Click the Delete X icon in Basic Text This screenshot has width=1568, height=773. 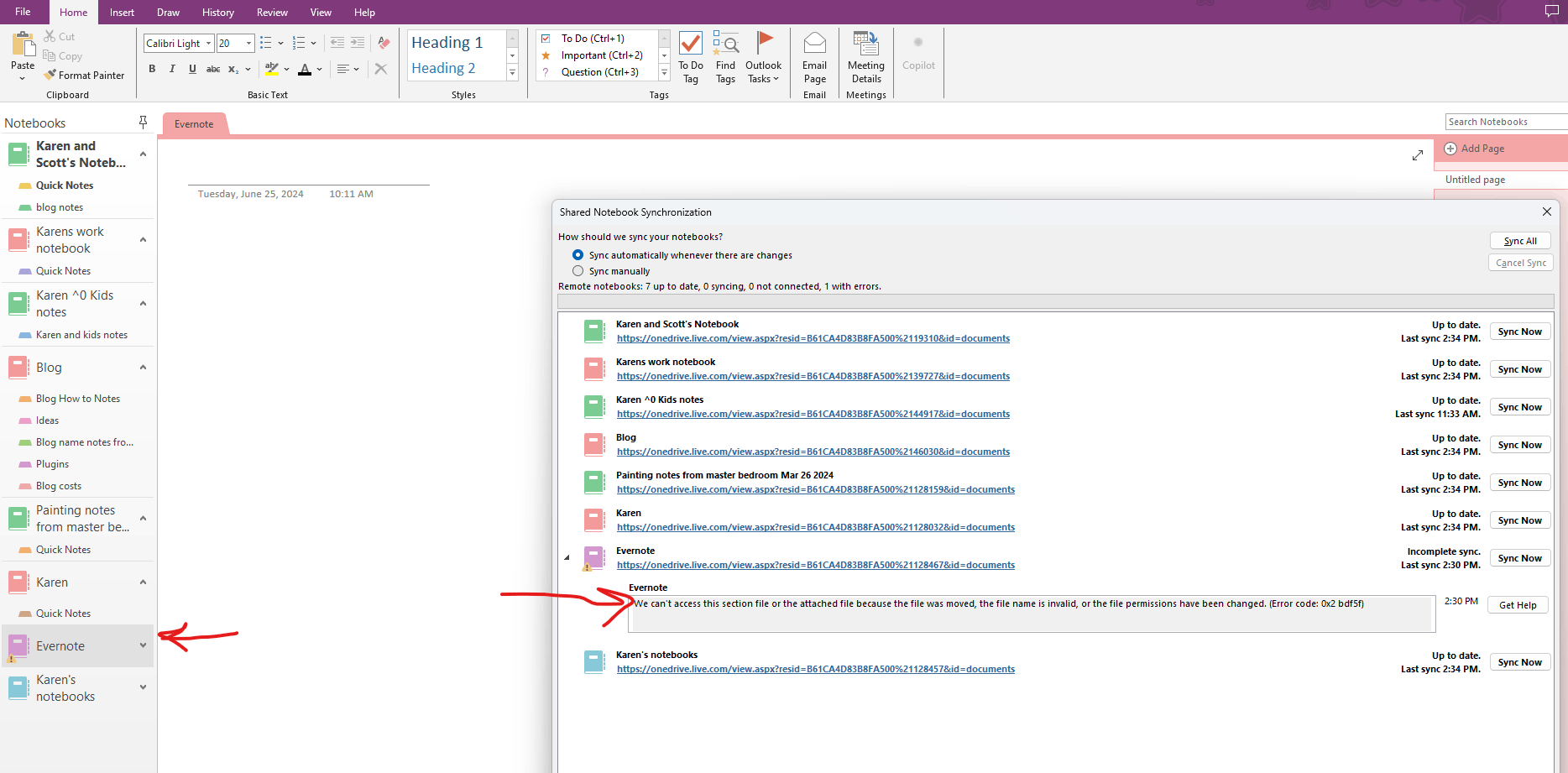(x=381, y=69)
